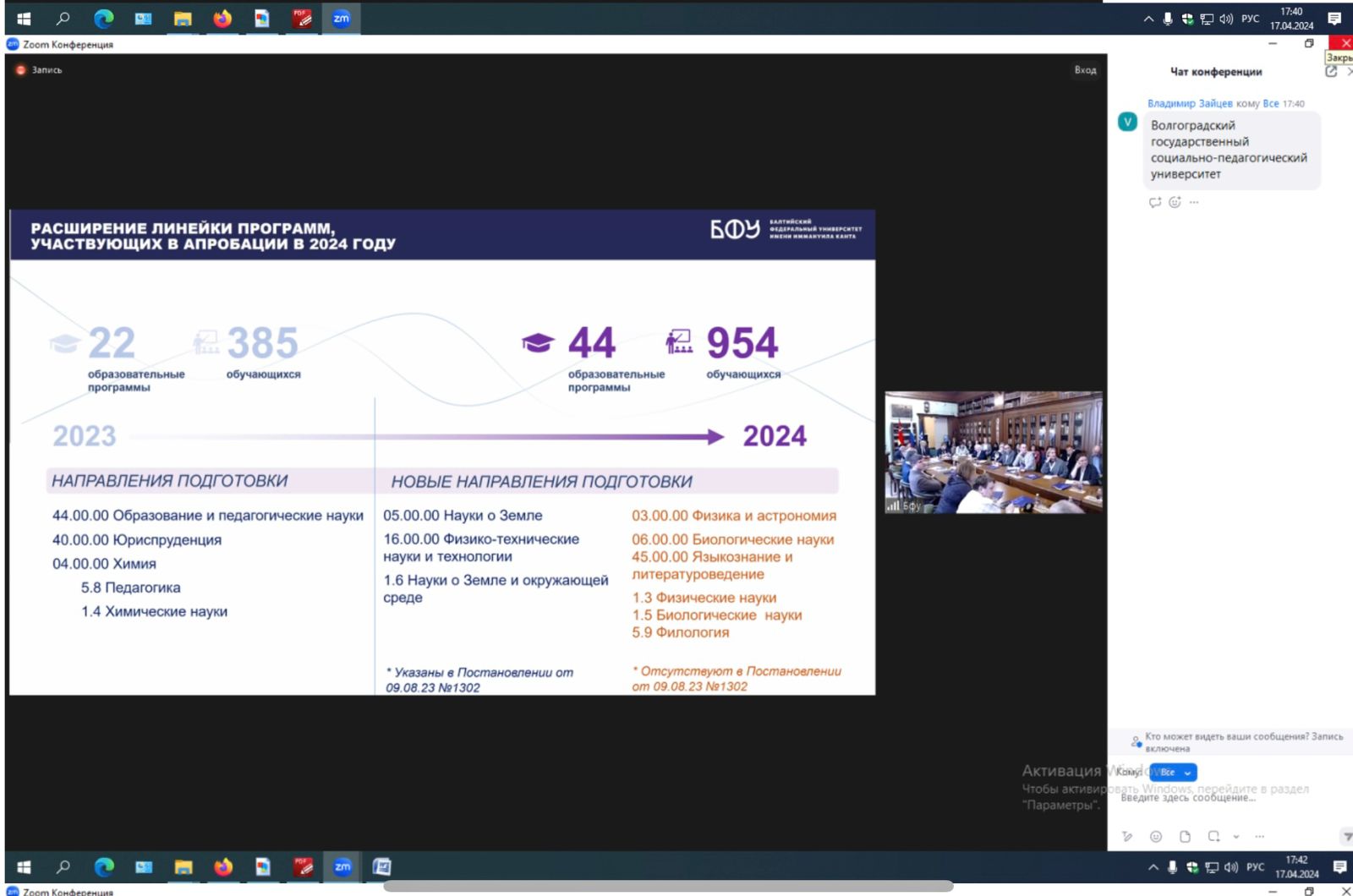The image size is (1353, 896).
Task: Pop out the conference chat panel
Action: [1331, 72]
